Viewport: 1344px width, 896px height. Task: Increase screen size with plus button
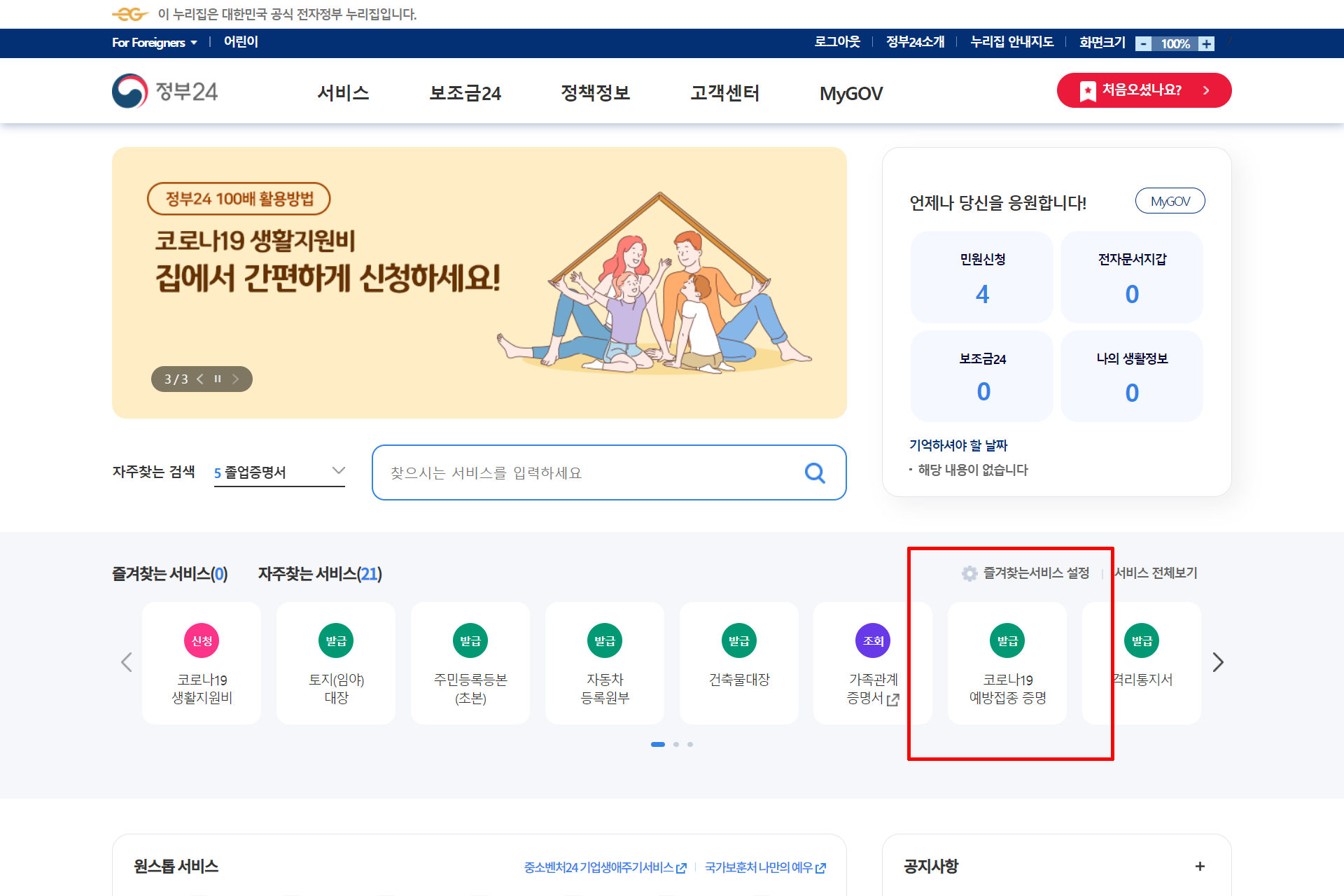click(x=1206, y=43)
